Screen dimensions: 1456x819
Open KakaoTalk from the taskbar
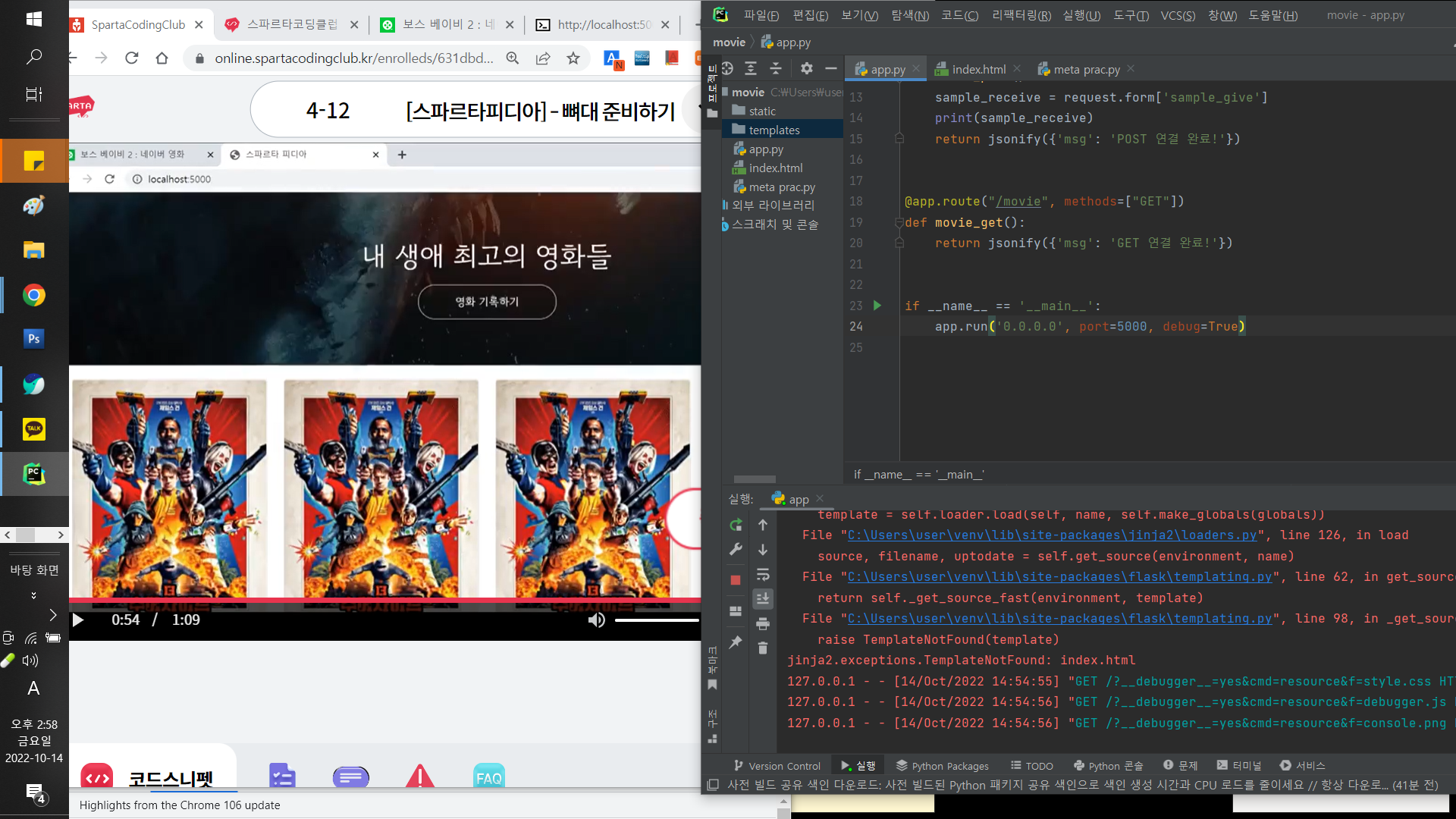(34, 429)
